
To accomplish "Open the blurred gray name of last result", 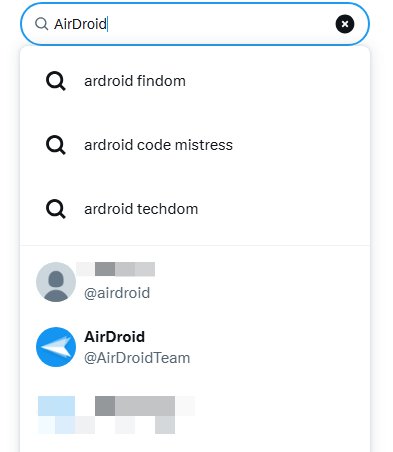I will coord(135,406).
